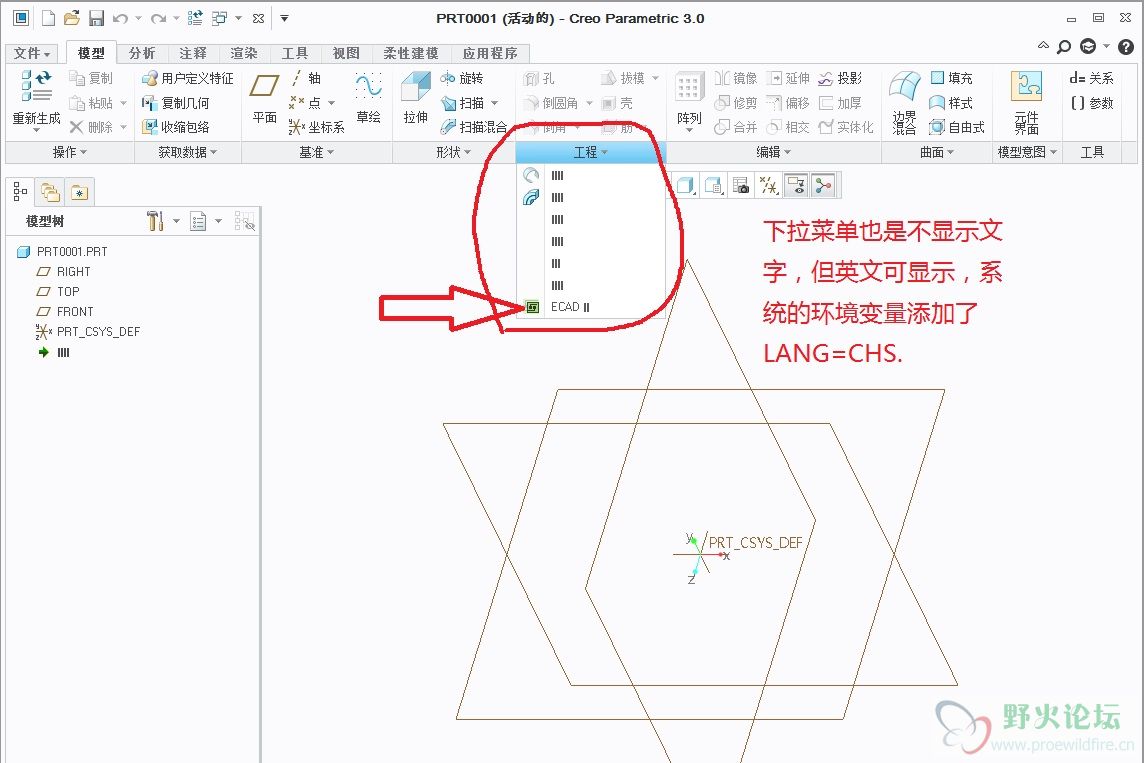Expand the Editing (编辑) group
This screenshot has width=1144, height=763.
pos(773,152)
